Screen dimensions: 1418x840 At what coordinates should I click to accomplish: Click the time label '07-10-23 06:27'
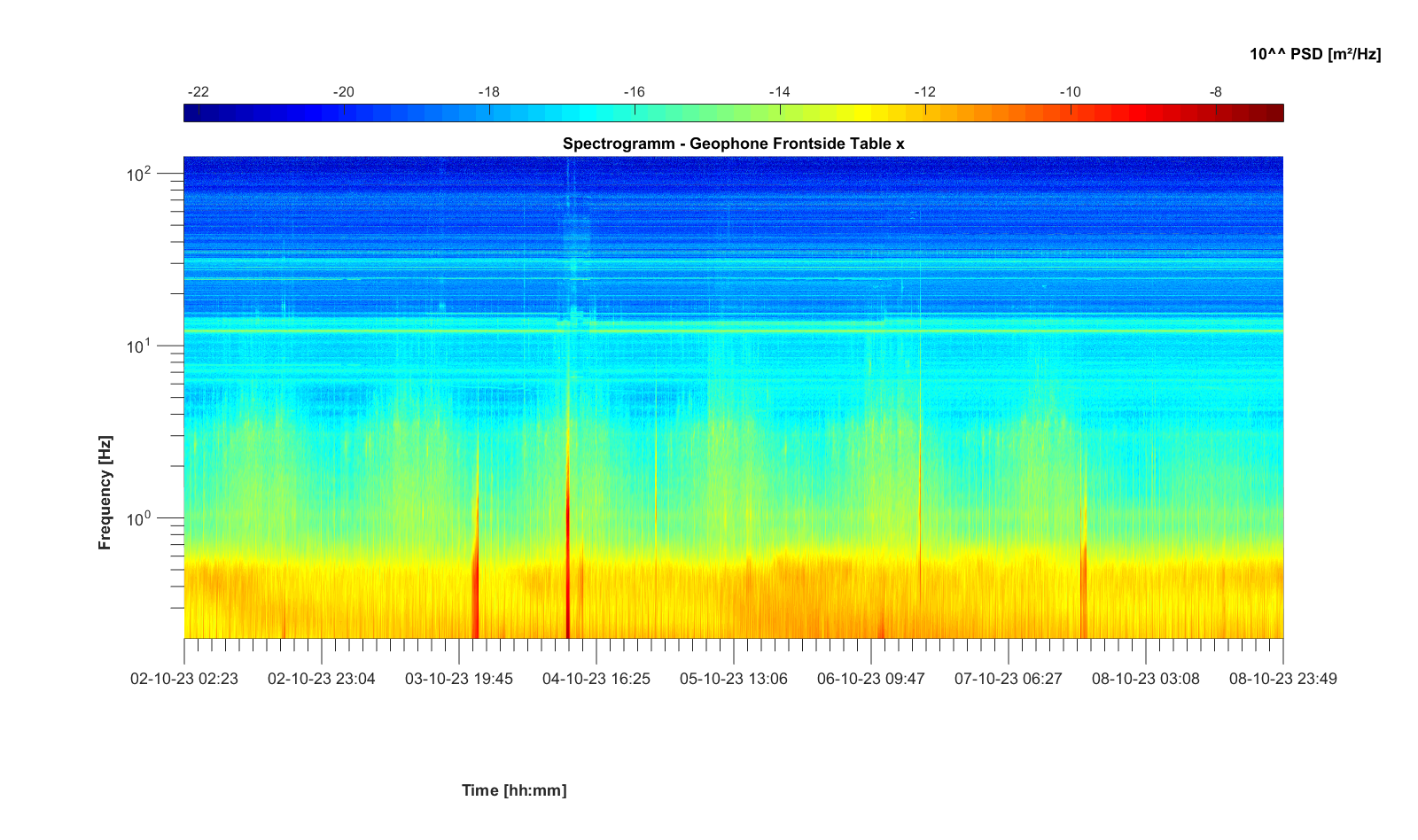point(1009,679)
